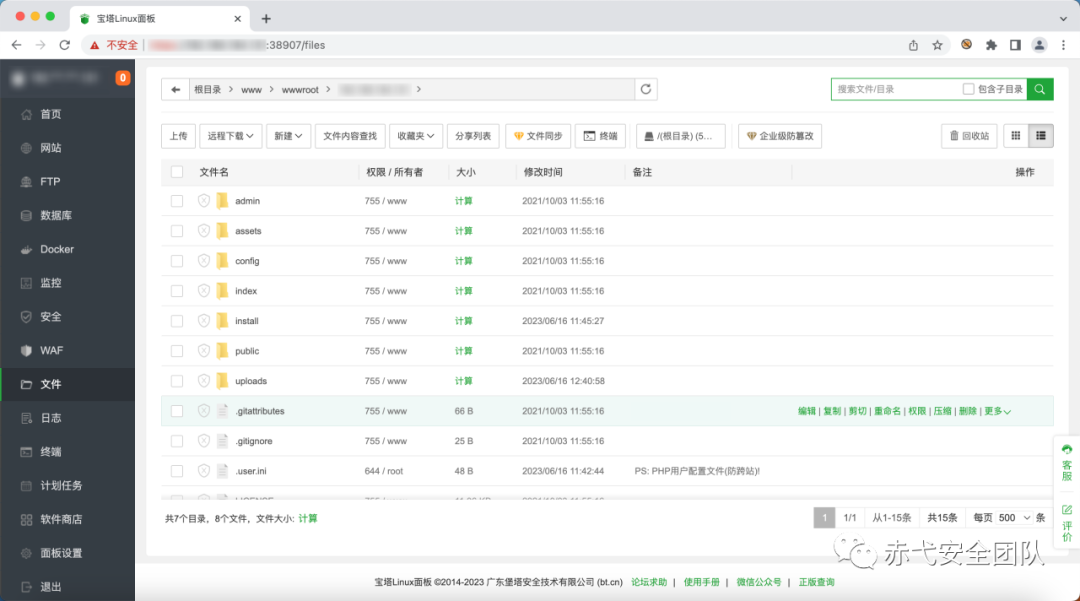Refresh the directory with reload icon
1080x601 pixels.
tap(645, 89)
